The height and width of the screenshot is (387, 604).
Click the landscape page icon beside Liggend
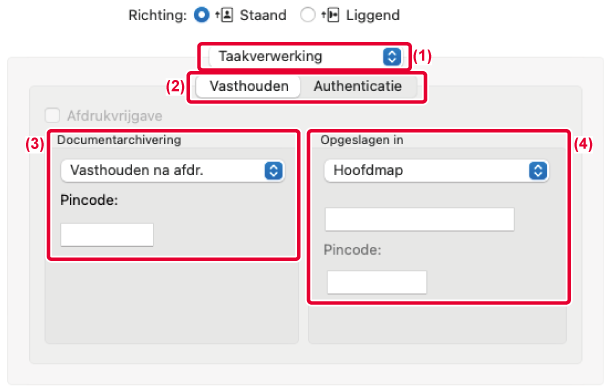pos(333,15)
